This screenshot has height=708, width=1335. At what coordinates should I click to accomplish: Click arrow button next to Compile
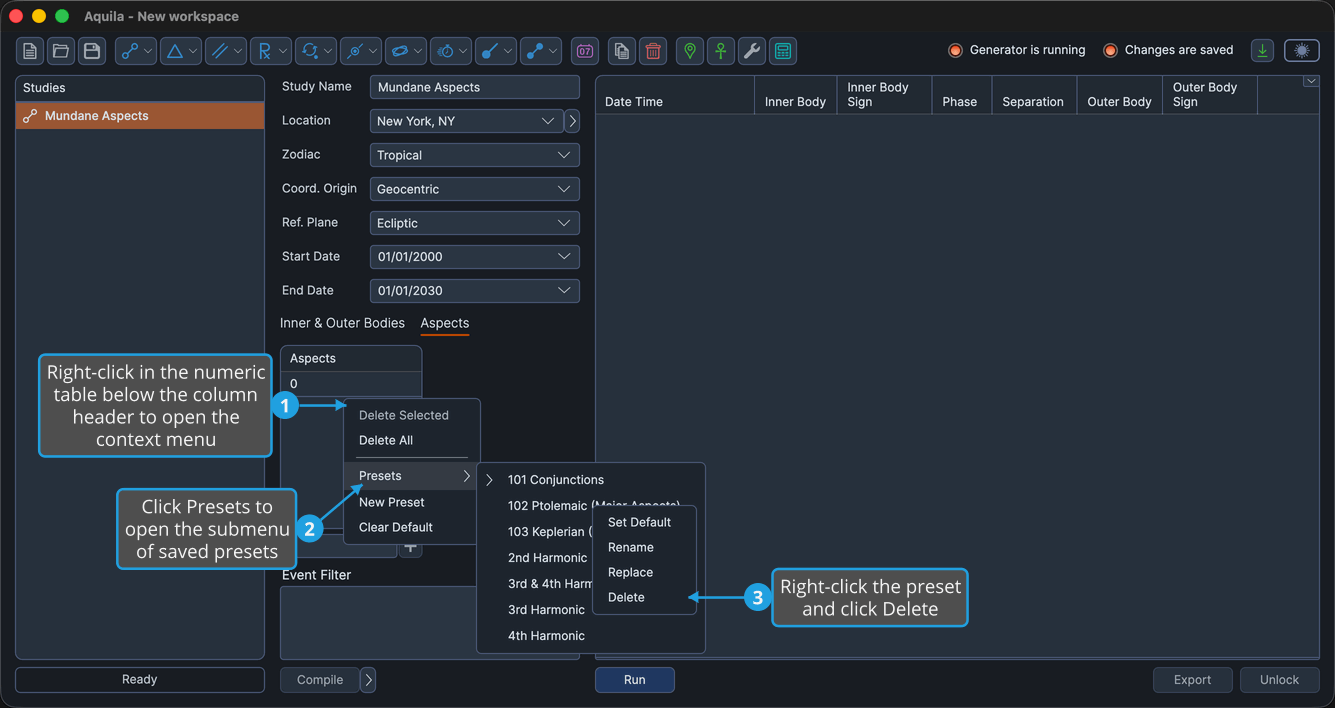pos(368,680)
